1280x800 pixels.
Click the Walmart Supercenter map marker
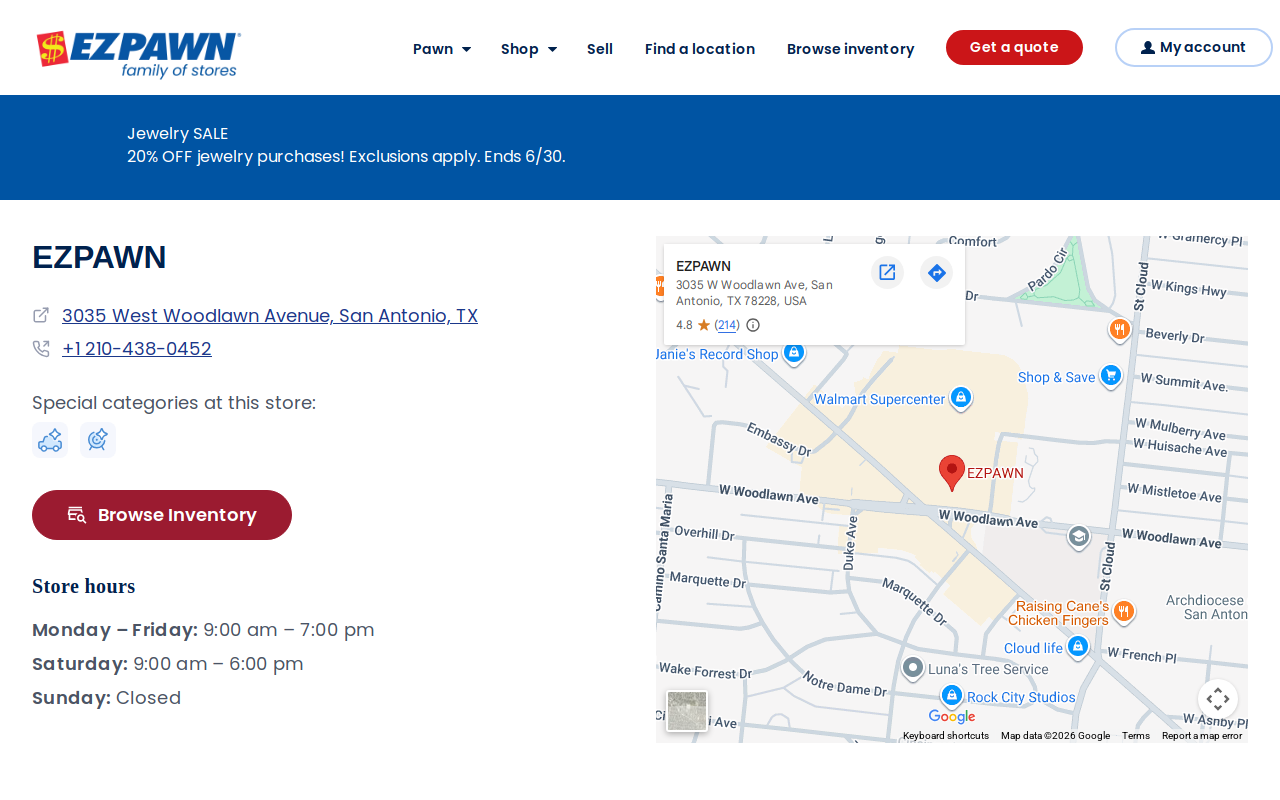[x=960, y=399]
